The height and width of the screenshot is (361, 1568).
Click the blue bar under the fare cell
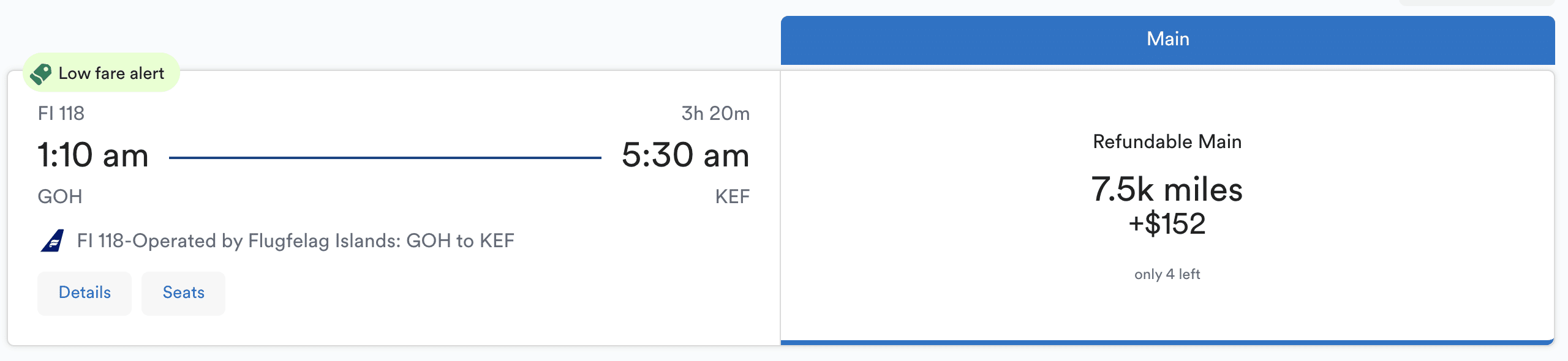[x=1167, y=342]
